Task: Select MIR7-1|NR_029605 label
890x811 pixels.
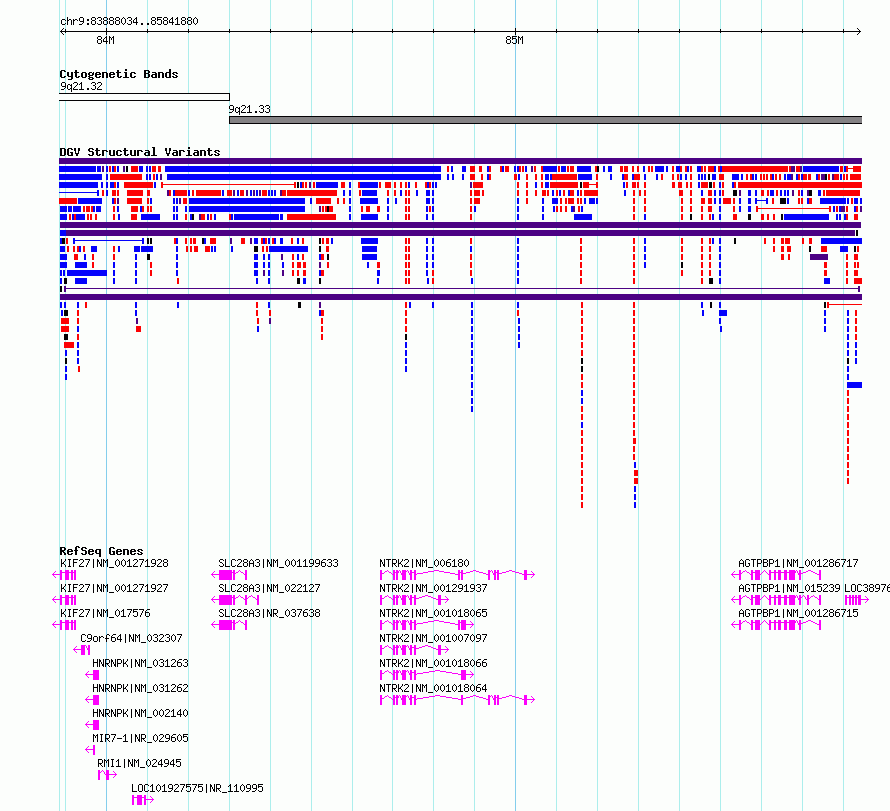Action: point(140,738)
